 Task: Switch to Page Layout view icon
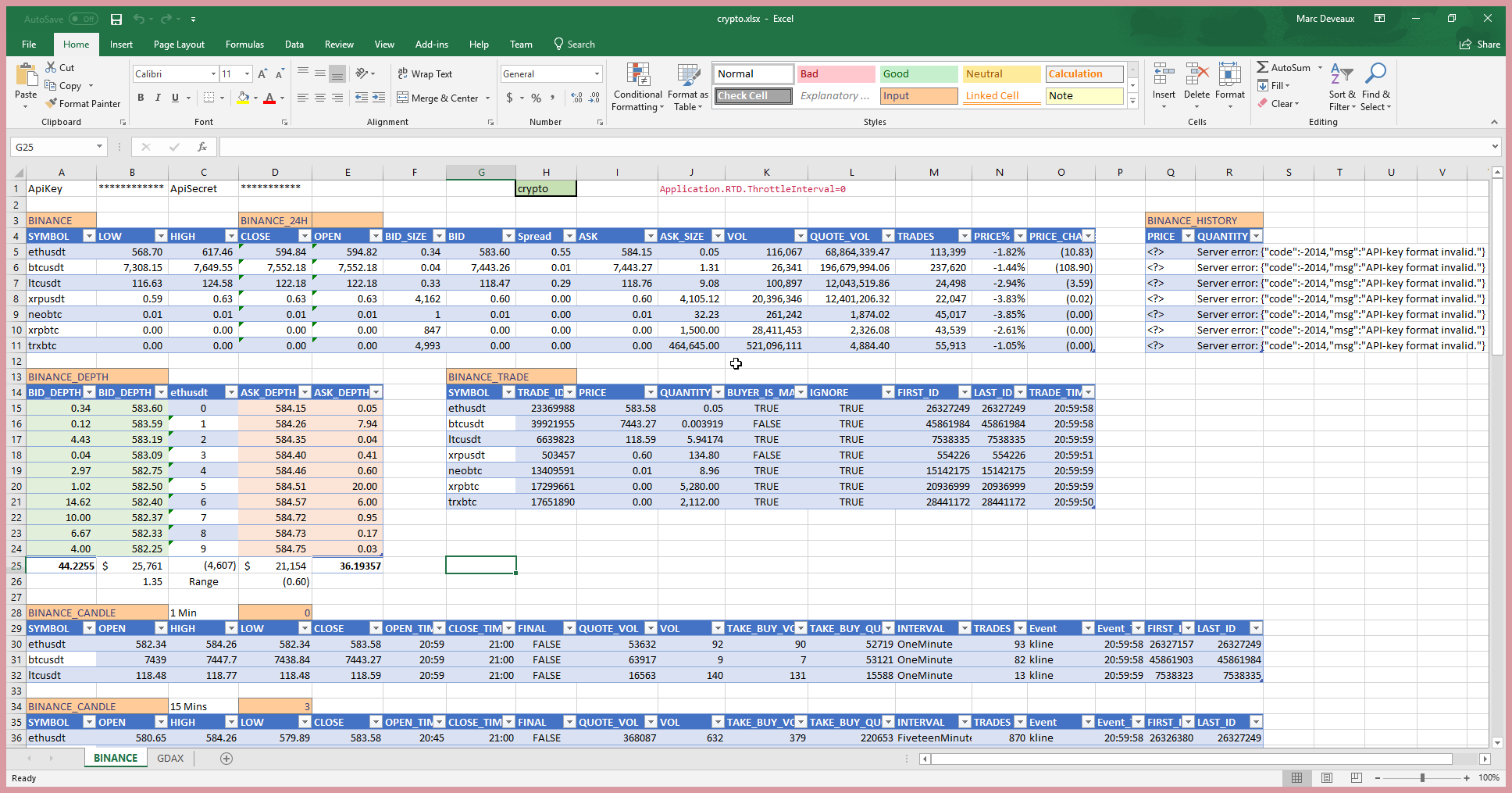[x=1327, y=777]
